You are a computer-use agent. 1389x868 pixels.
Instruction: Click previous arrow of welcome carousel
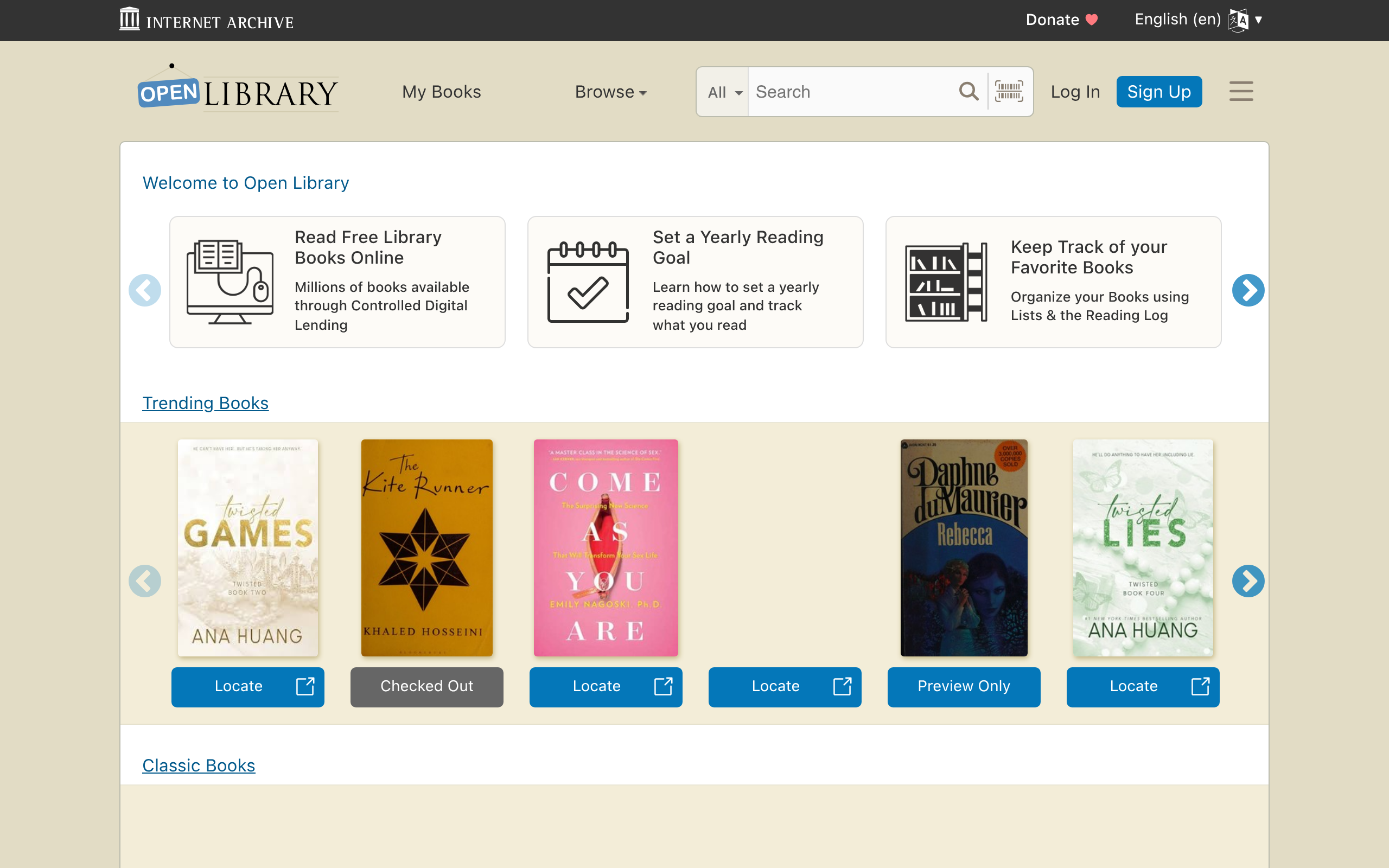145,290
